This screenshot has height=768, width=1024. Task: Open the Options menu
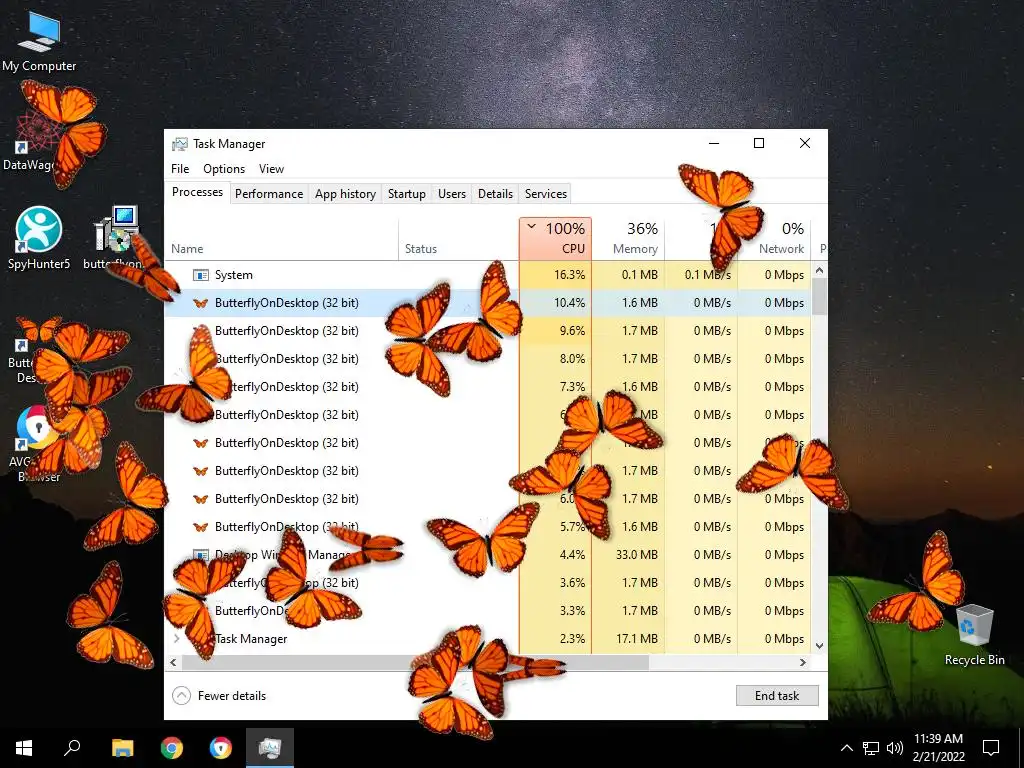[x=224, y=168]
